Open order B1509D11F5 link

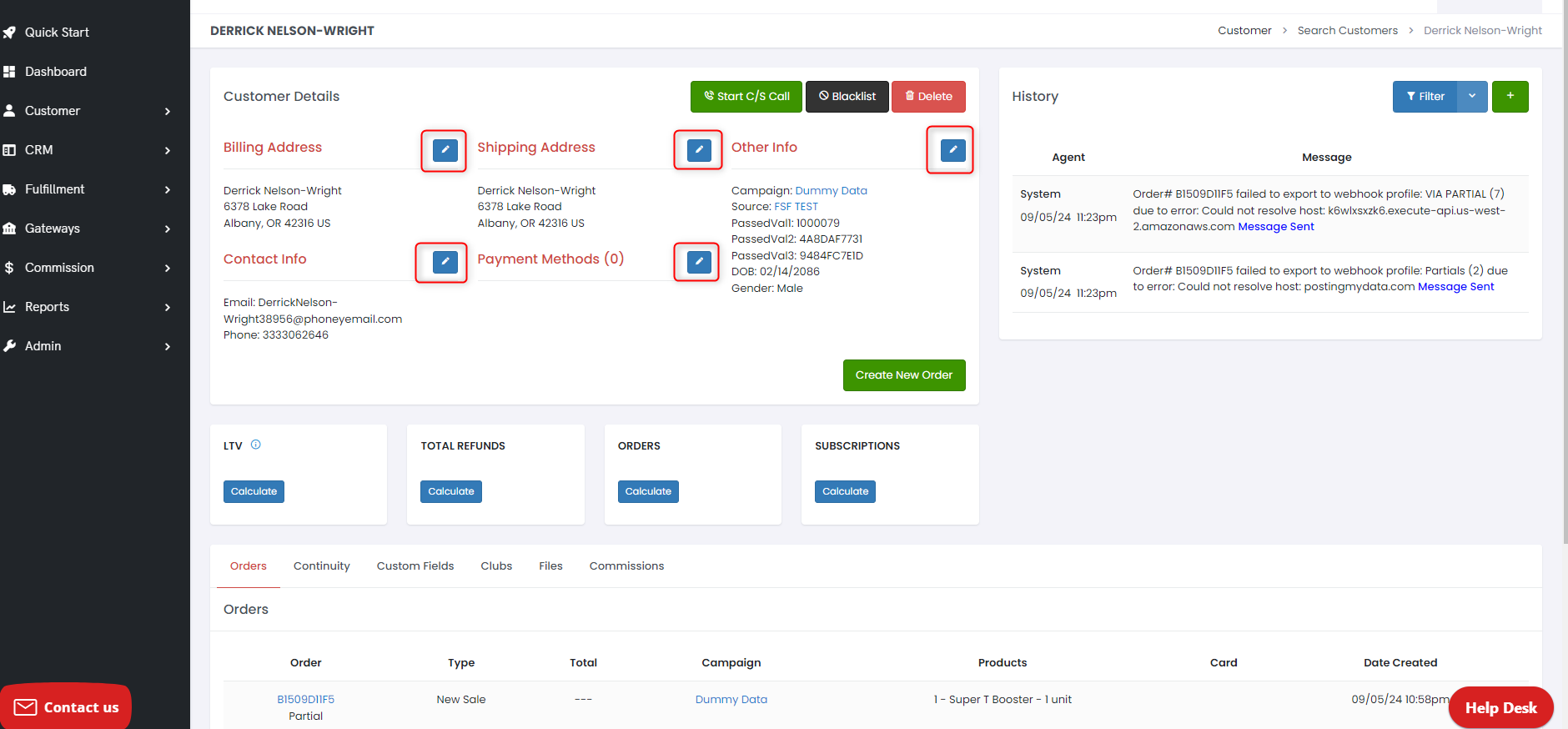(x=305, y=700)
